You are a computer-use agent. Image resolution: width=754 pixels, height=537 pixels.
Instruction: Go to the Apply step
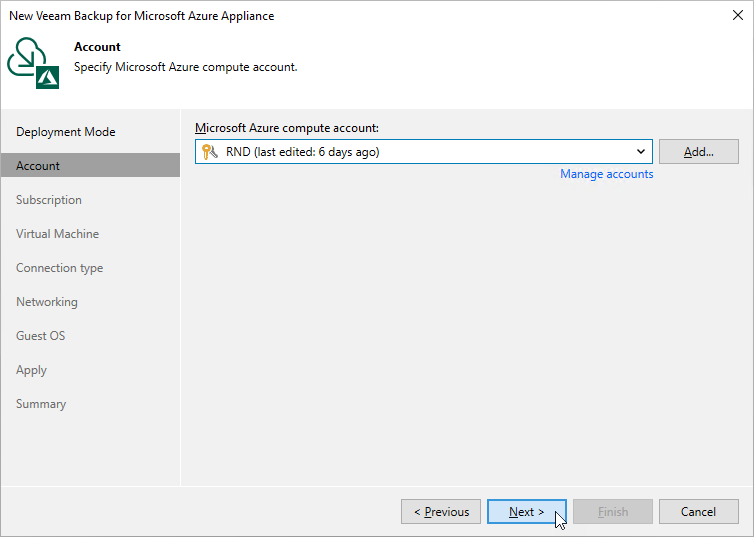31,370
